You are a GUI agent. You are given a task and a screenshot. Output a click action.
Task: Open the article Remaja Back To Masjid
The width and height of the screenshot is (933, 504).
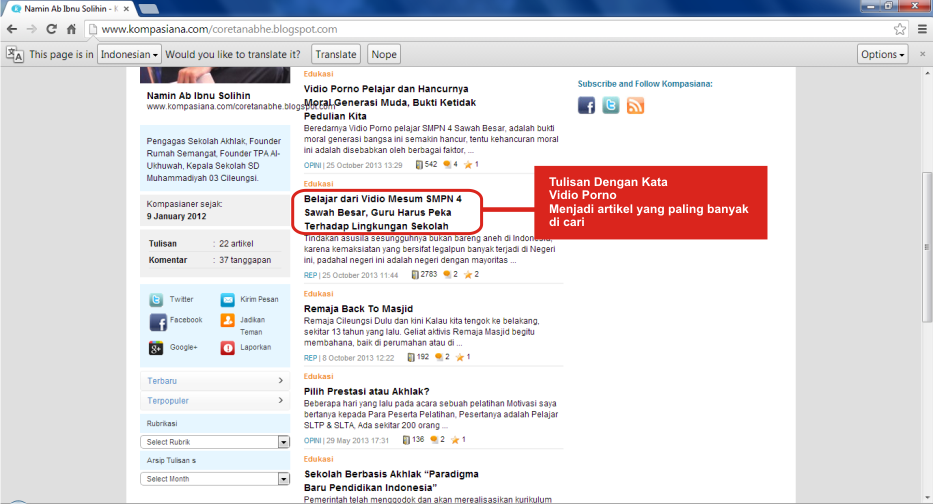[x=358, y=309]
